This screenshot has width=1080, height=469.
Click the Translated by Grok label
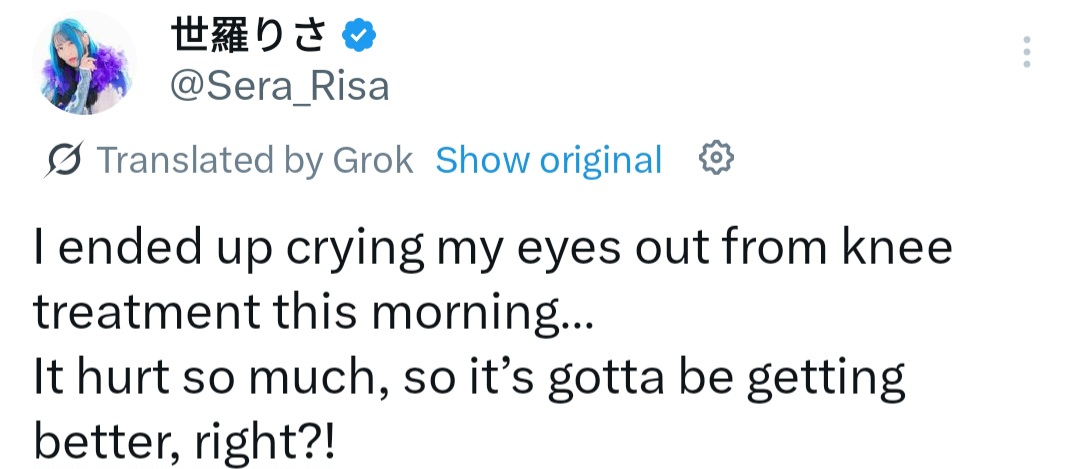click(x=254, y=160)
